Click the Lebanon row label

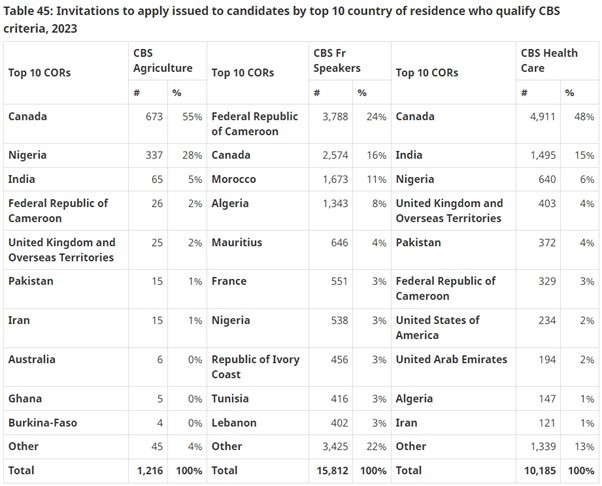tap(233, 423)
